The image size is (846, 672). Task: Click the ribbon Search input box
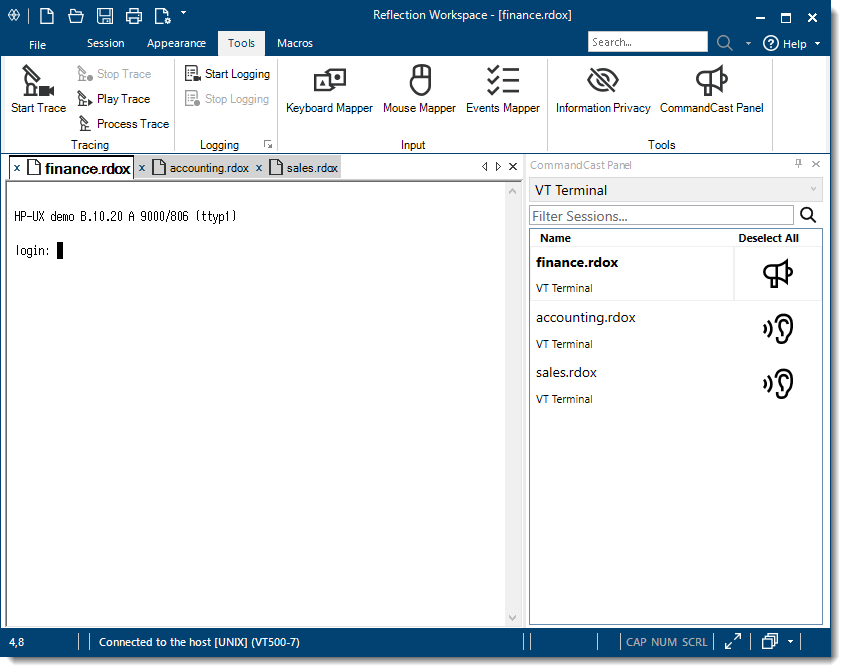(647, 42)
